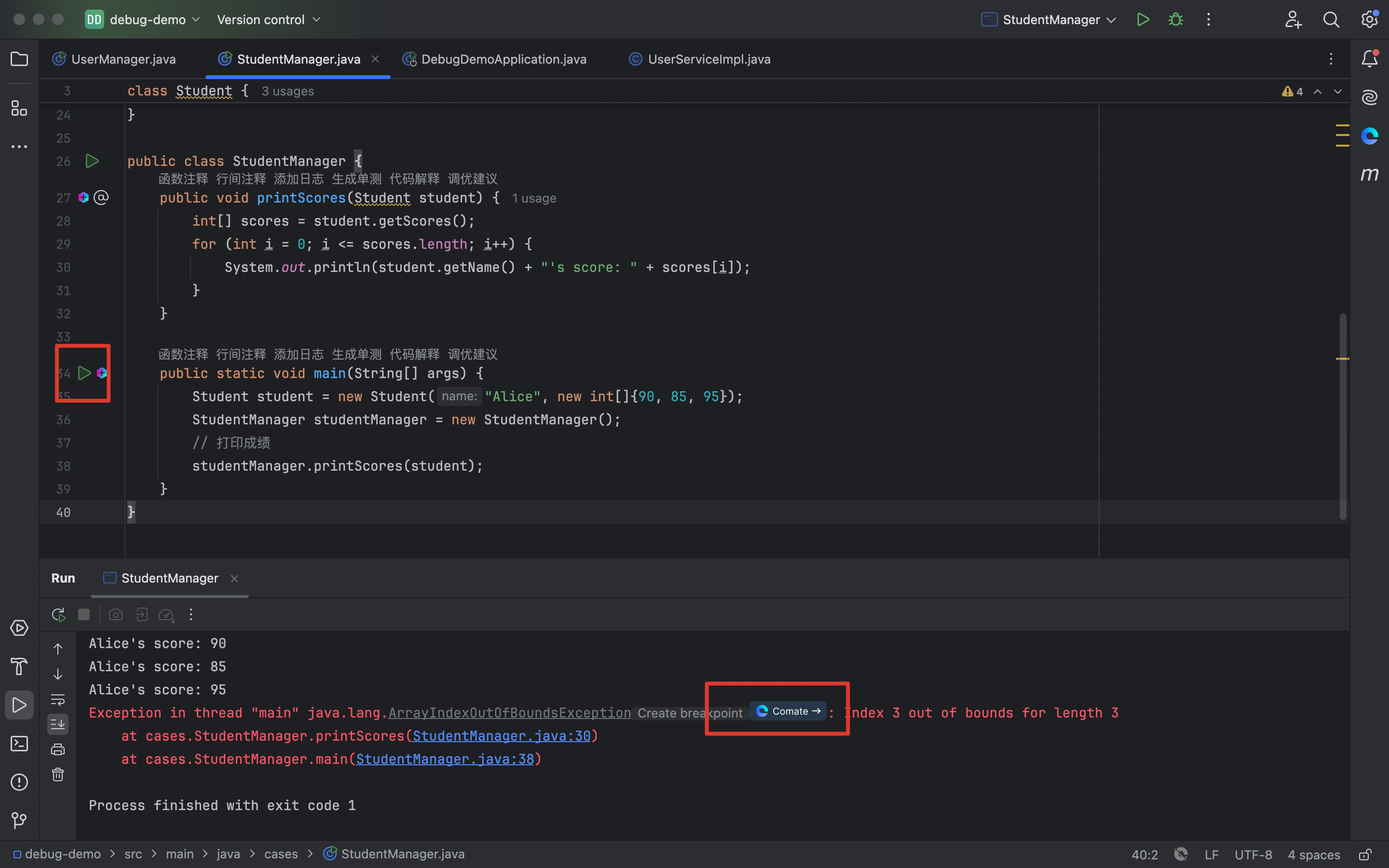This screenshot has width=1389, height=868.
Task: Enable the bookmark icon at line 27
Action: point(100,198)
